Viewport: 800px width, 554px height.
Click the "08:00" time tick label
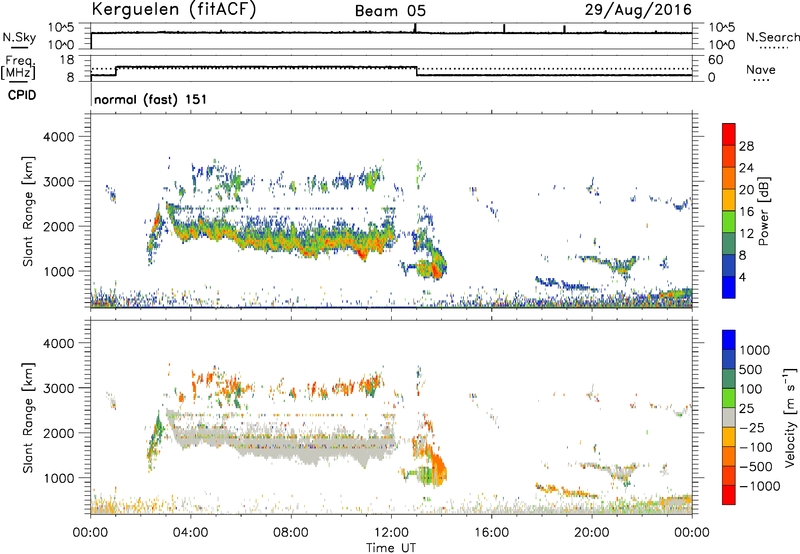point(291,533)
